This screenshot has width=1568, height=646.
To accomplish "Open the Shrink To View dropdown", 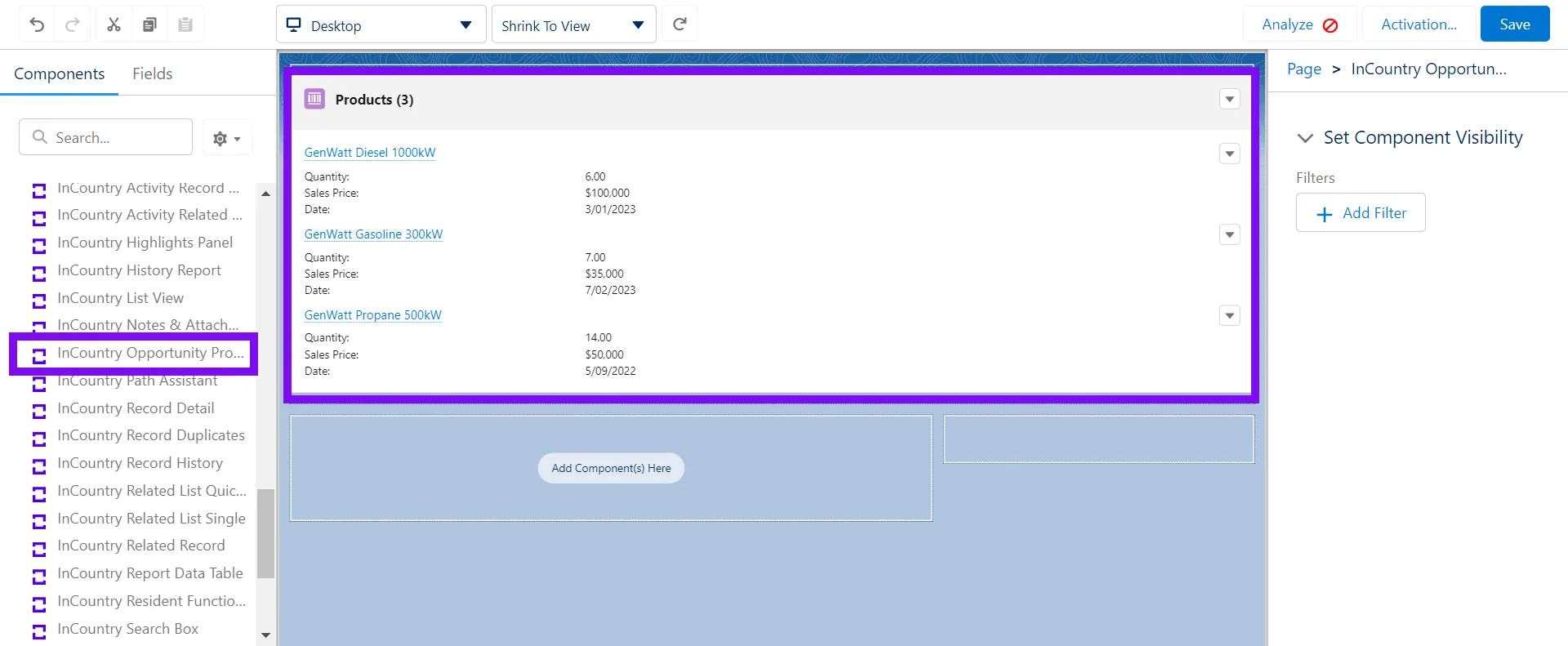I will pyautogui.click(x=573, y=25).
